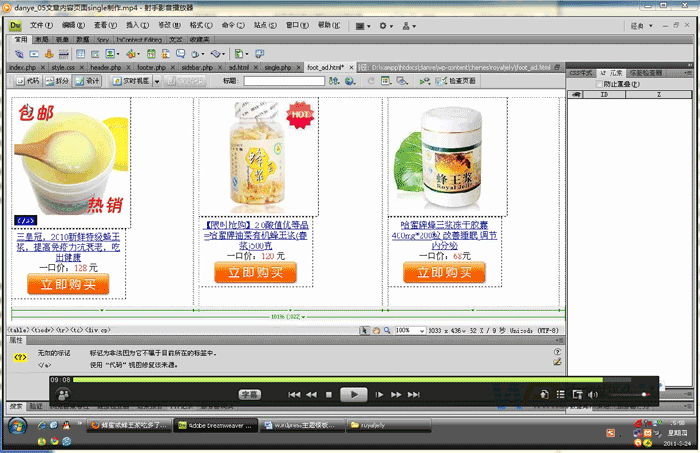Screen dimensions: 700x453
Task: Click the Tag Chooser icon
Action: click(259, 54)
